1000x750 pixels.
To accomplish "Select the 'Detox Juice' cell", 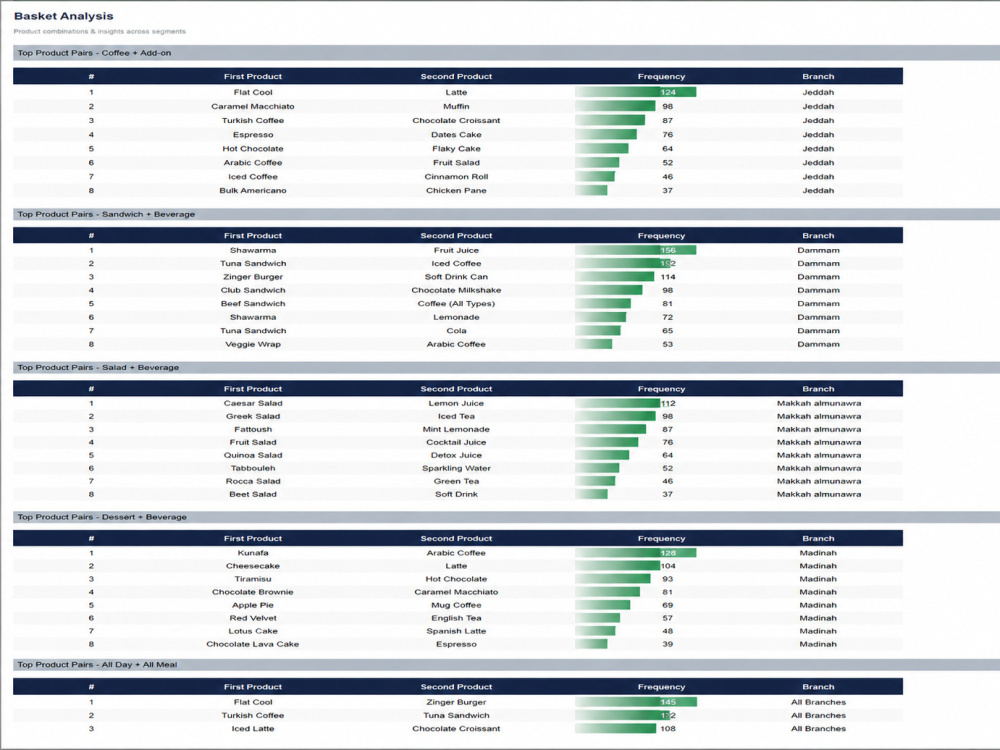I will tap(456, 455).
